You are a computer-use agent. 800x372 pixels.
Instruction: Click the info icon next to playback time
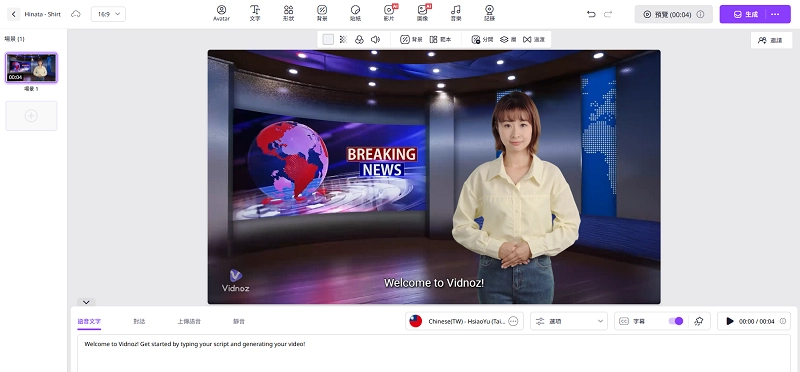point(783,321)
